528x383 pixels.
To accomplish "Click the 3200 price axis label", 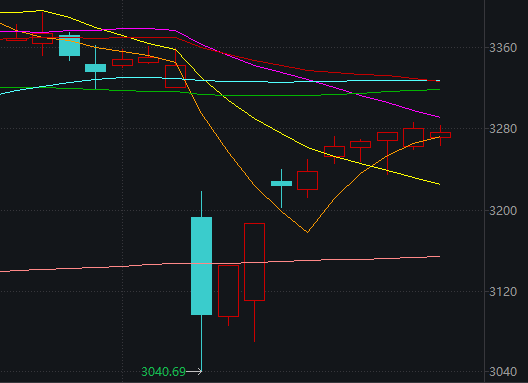I will pyautogui.click(x=503, y=211).
